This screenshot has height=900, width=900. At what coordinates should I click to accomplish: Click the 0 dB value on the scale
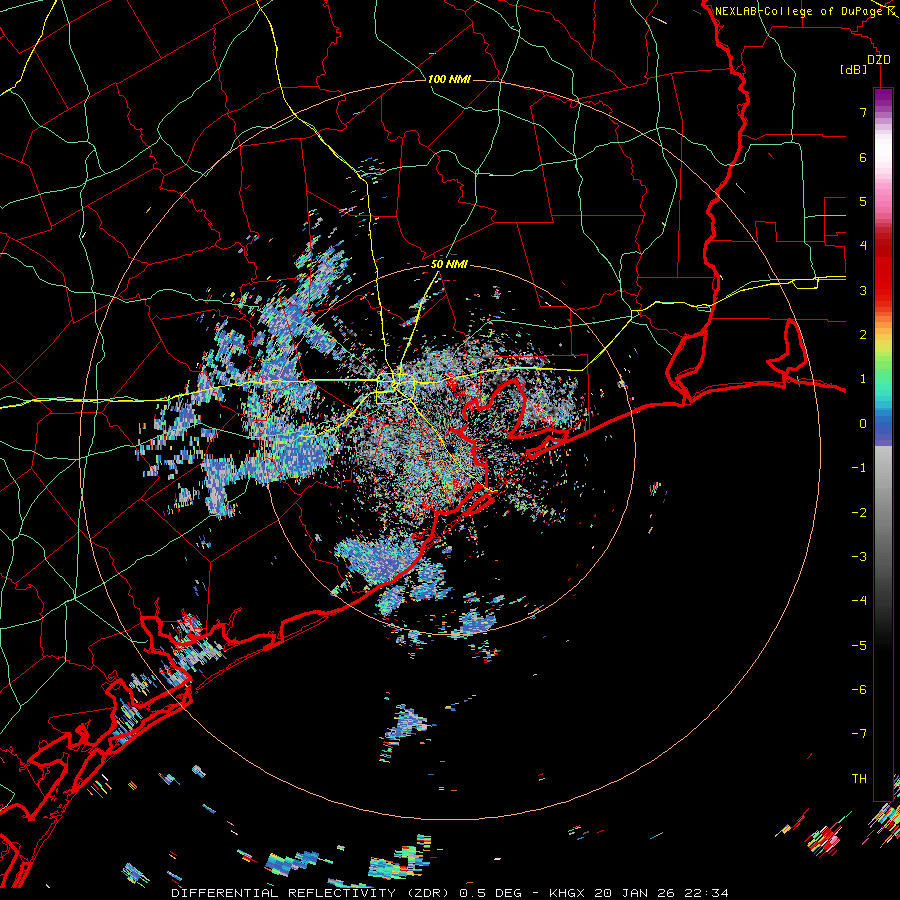863,424
